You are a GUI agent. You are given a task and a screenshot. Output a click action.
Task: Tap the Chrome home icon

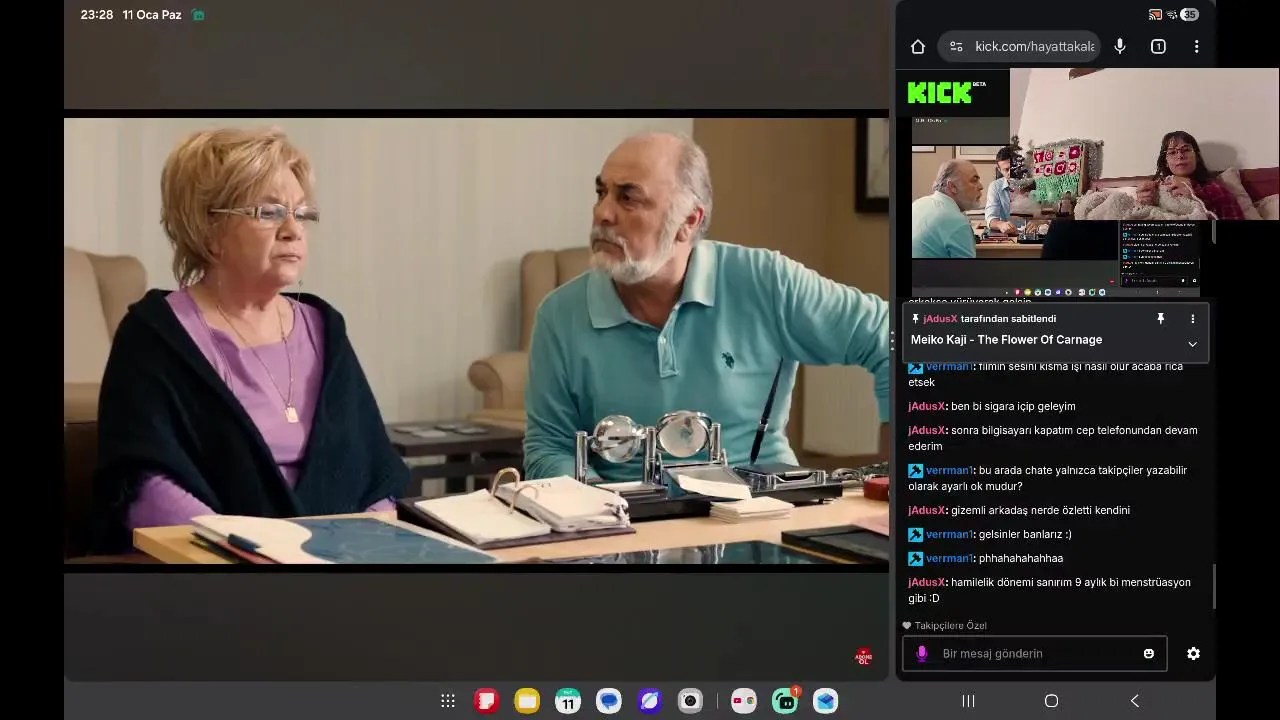917,47
